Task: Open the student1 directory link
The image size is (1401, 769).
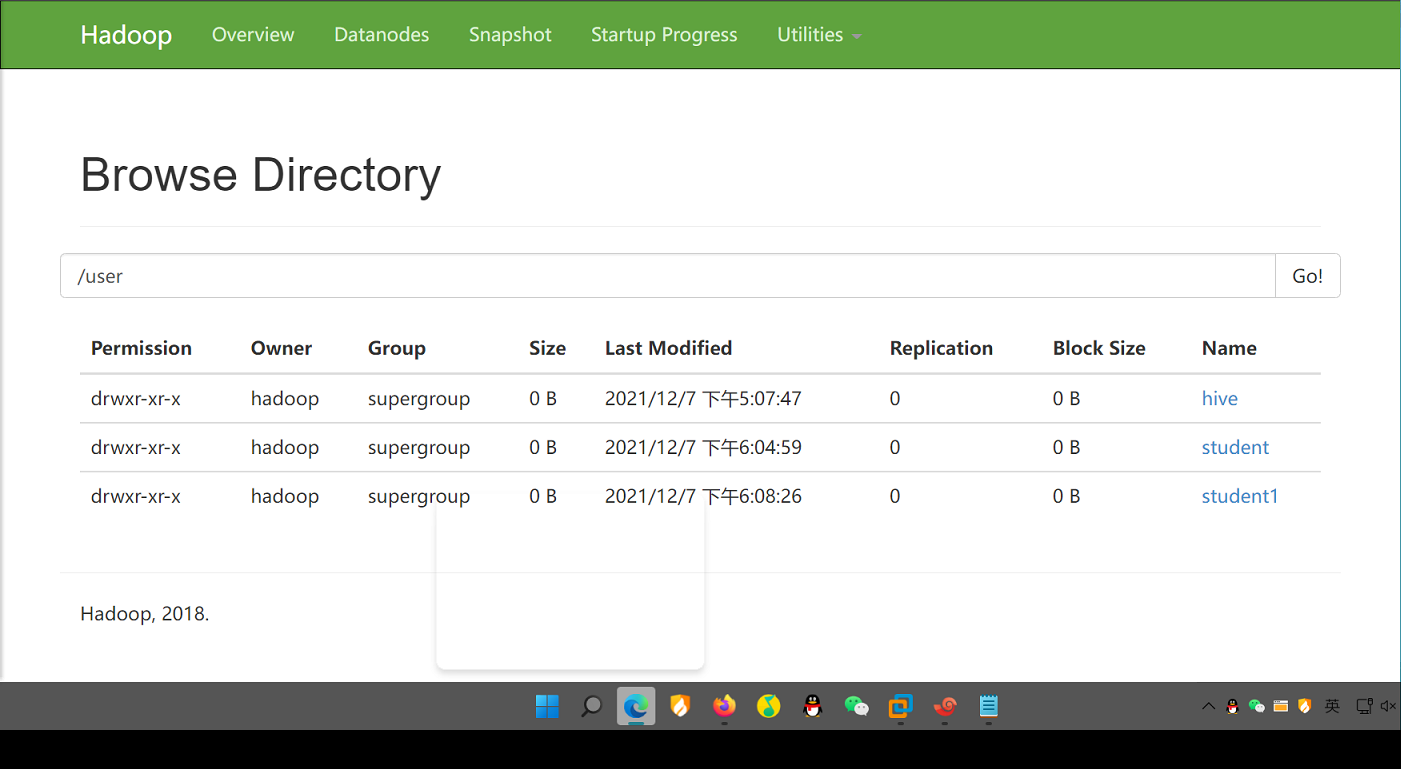Action: 1240,496
